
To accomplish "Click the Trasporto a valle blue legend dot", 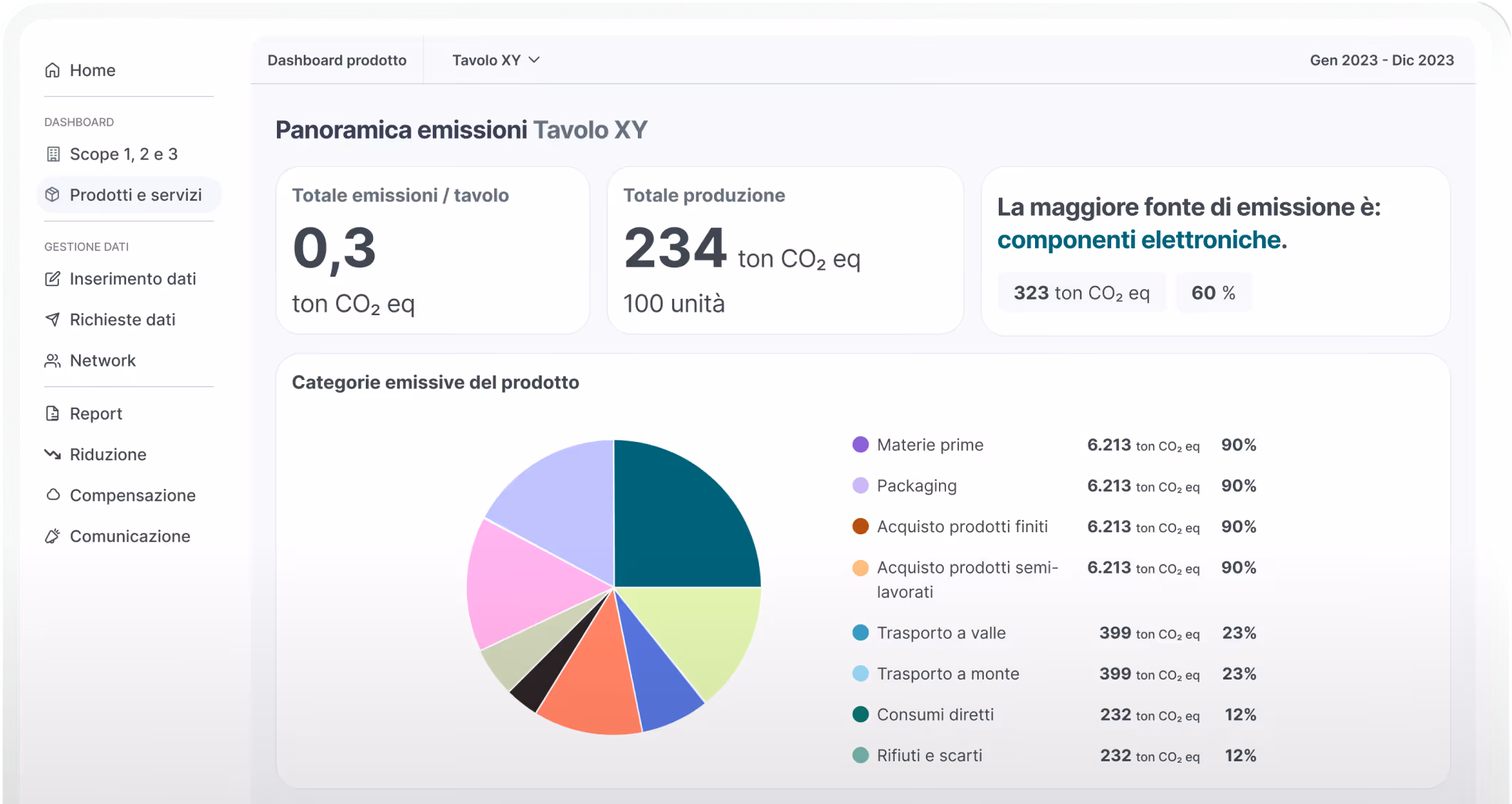I will coord(861,633).
